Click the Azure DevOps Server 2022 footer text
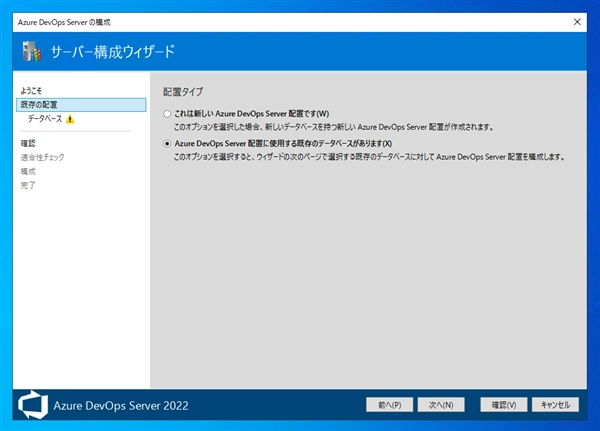The height and width of the screenshot is (431, 600). click(x=121, y=405)
